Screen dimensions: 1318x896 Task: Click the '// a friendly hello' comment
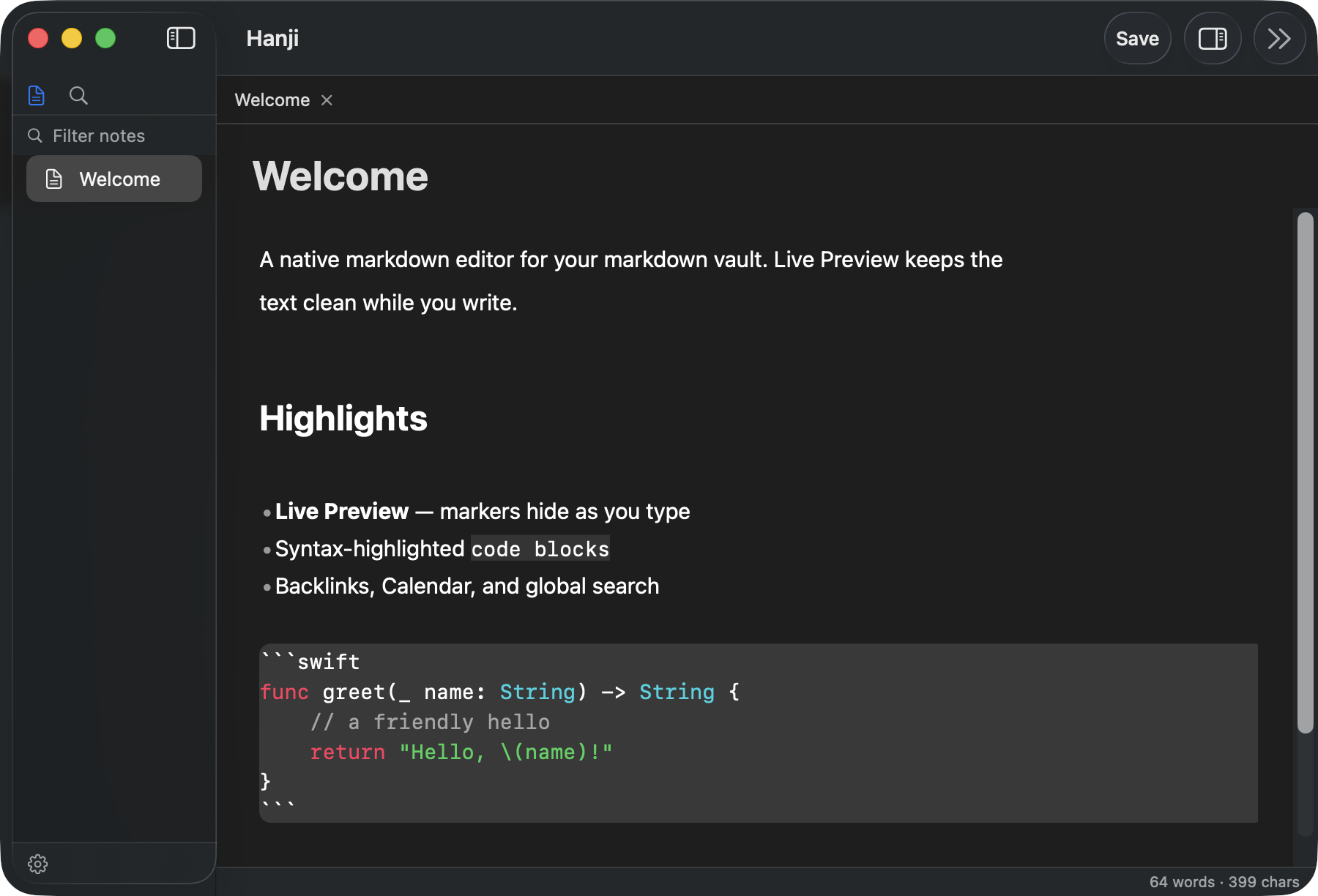[x=430, y=722]
